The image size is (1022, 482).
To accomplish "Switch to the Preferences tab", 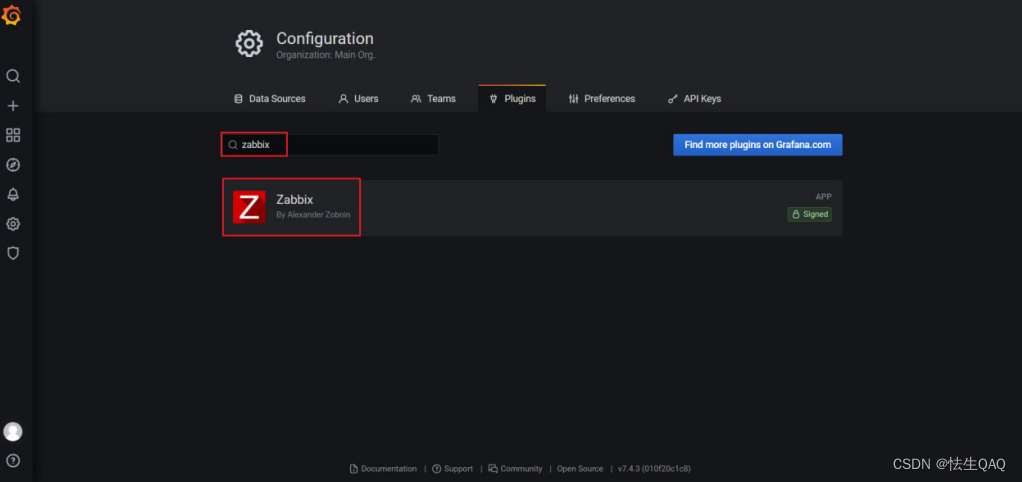I will click(x=602, y=99).
